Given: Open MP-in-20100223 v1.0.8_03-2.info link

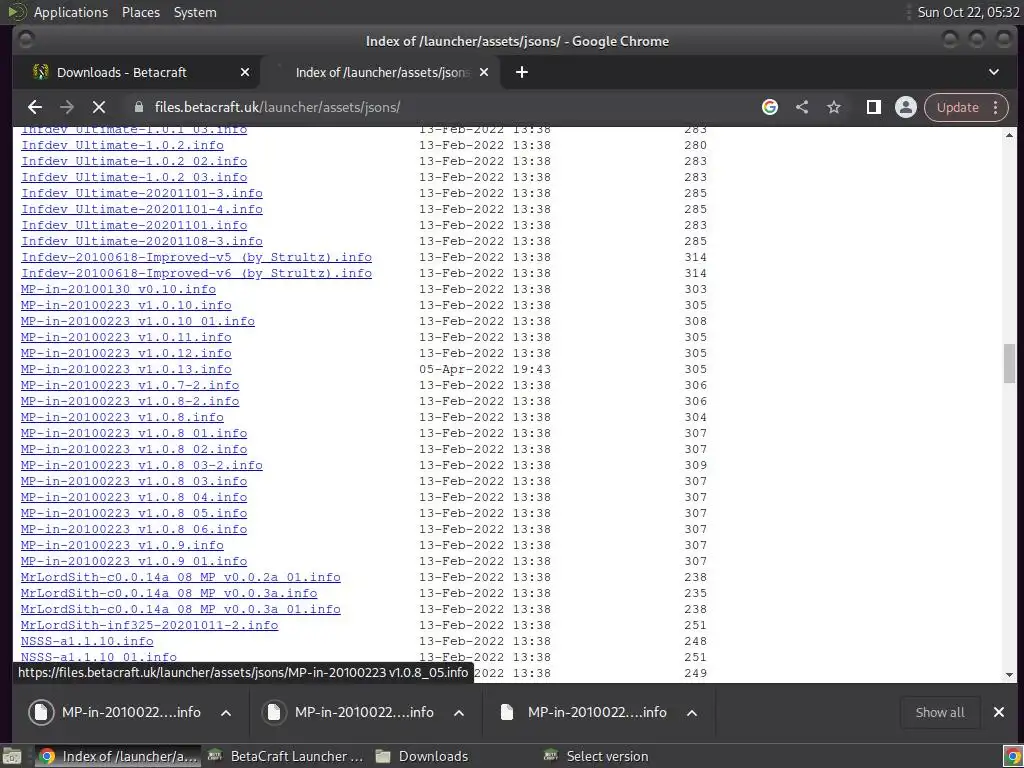Looking at the screenshot, I should 142,465.
